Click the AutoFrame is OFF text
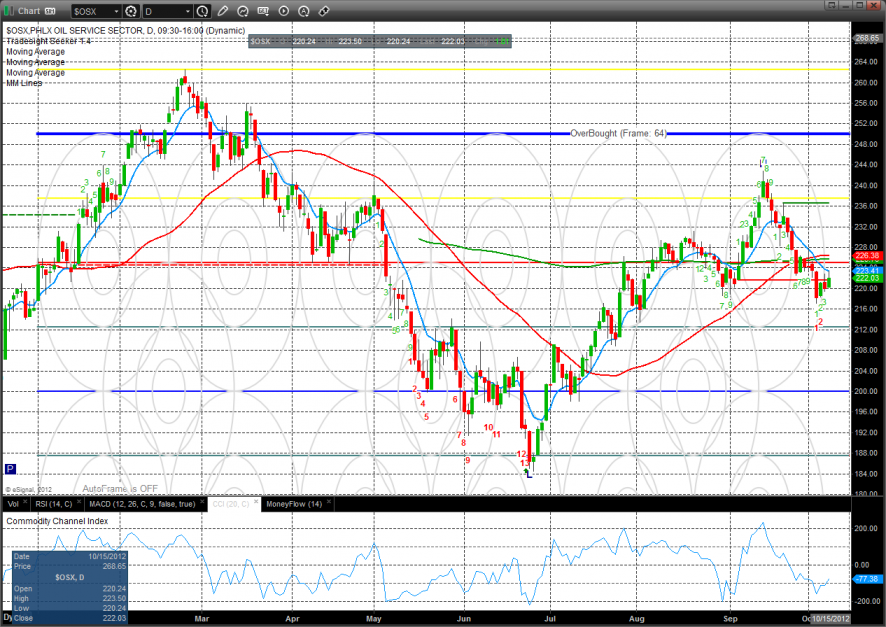This screenshot has height=627, width=886. coord(120,489)
